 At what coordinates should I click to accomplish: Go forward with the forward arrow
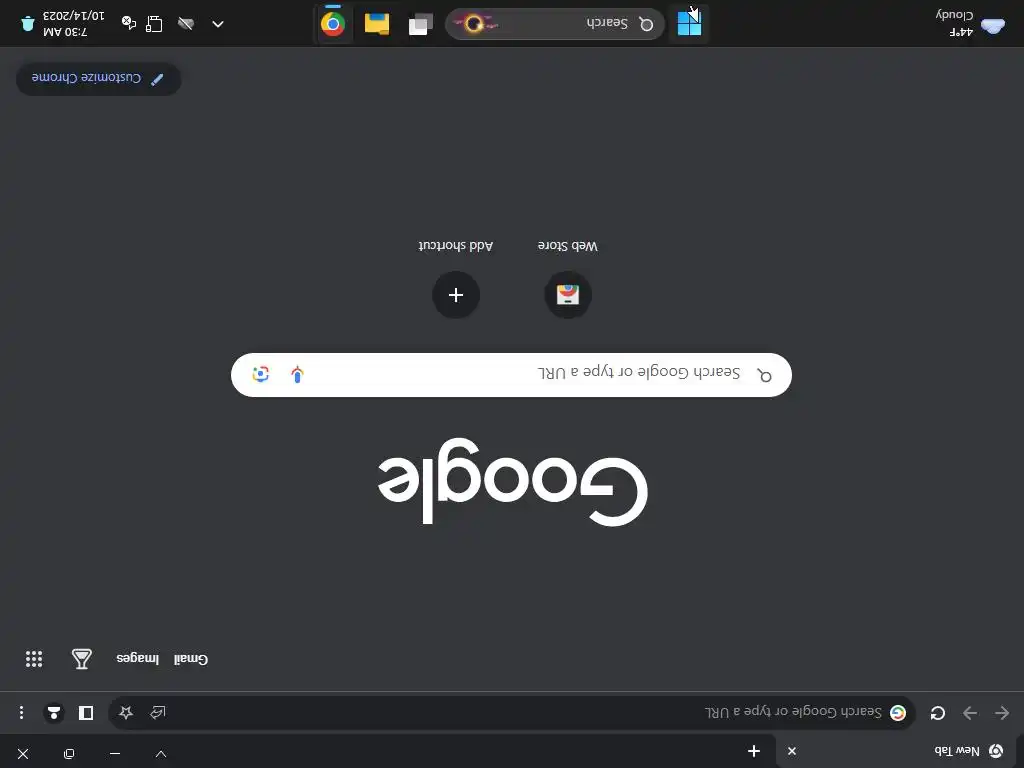(970, 712)
